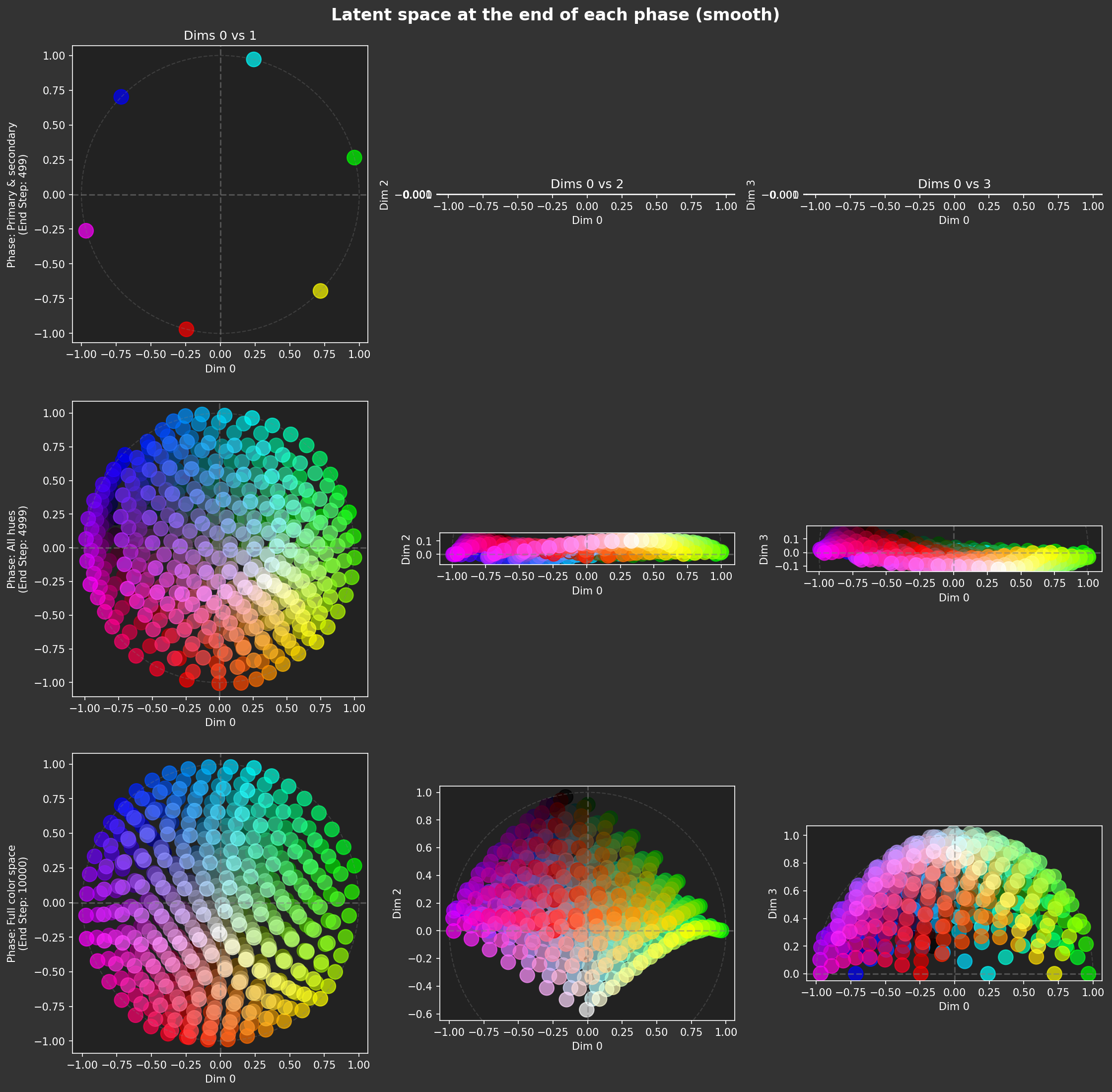Click the cyan point in top Dims 0 vs 1 plot
This screenshot has height=1092, width=1112.
pos(254,59)
